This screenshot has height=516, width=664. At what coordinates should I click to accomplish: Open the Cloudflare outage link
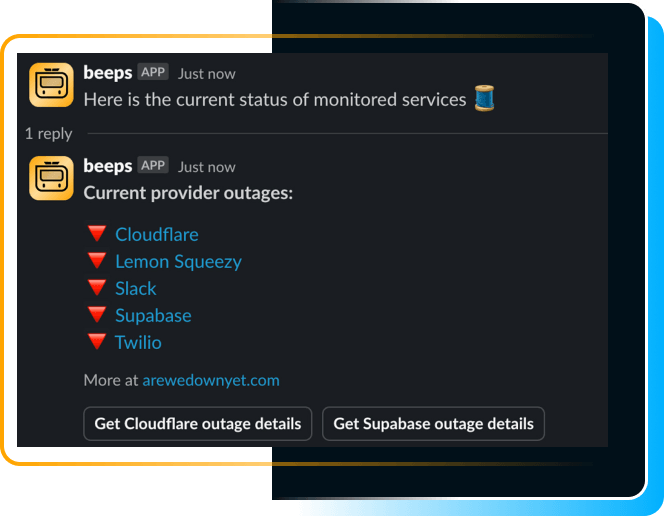(x=157, y=234)
